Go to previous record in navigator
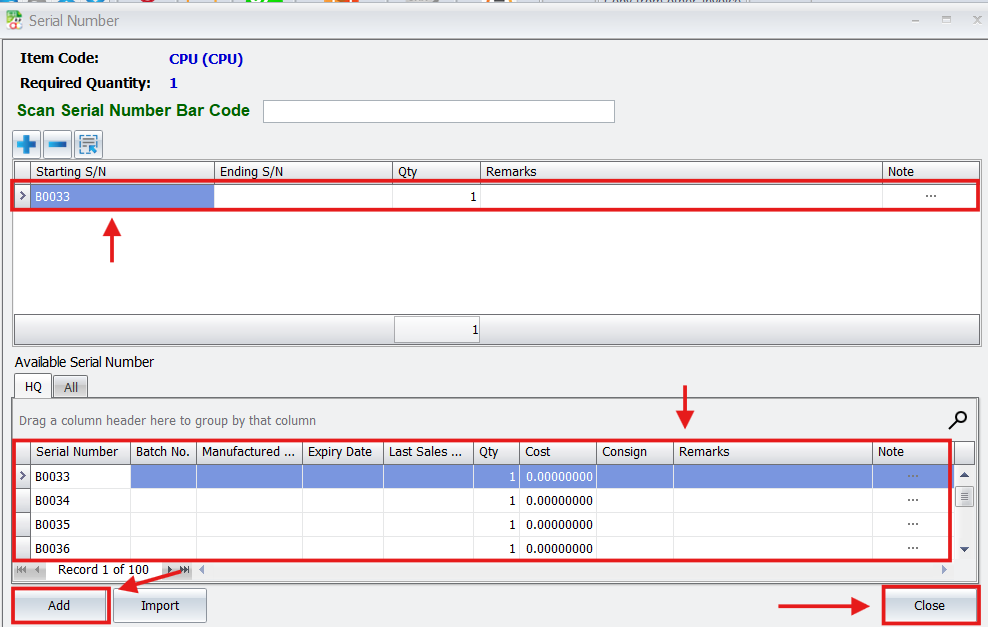 point(38,570)
